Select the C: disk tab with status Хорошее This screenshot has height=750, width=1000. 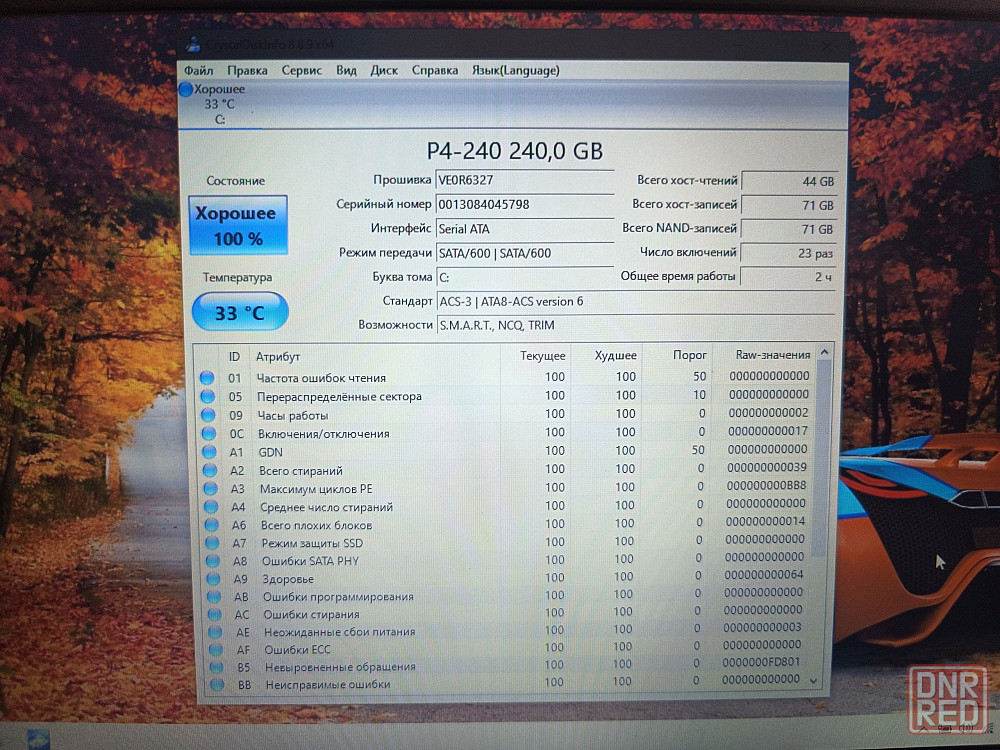click(215, 104)
